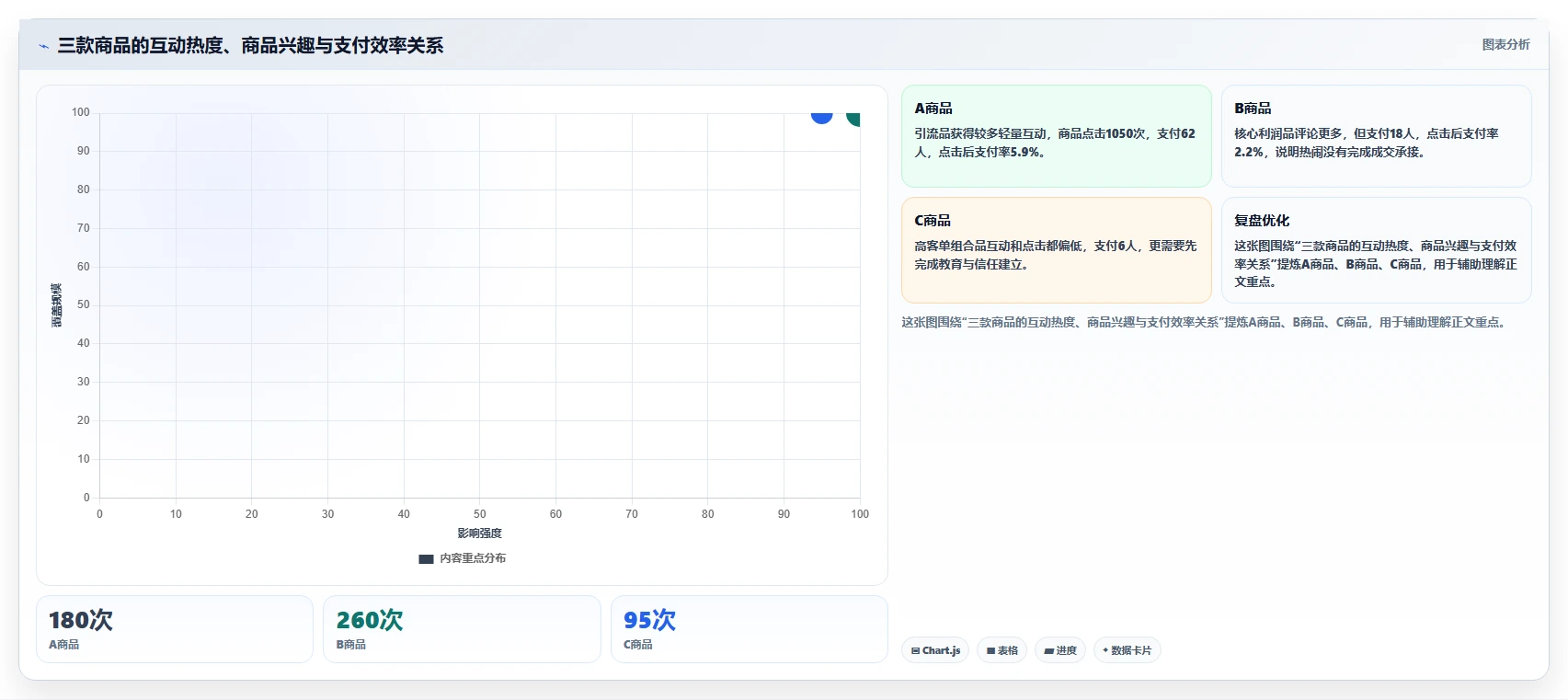The width and height of the screenshot is (1568, 700).
Task: Click the sparkle icon in 数据卡片 tag
Action: (1105, 650)
